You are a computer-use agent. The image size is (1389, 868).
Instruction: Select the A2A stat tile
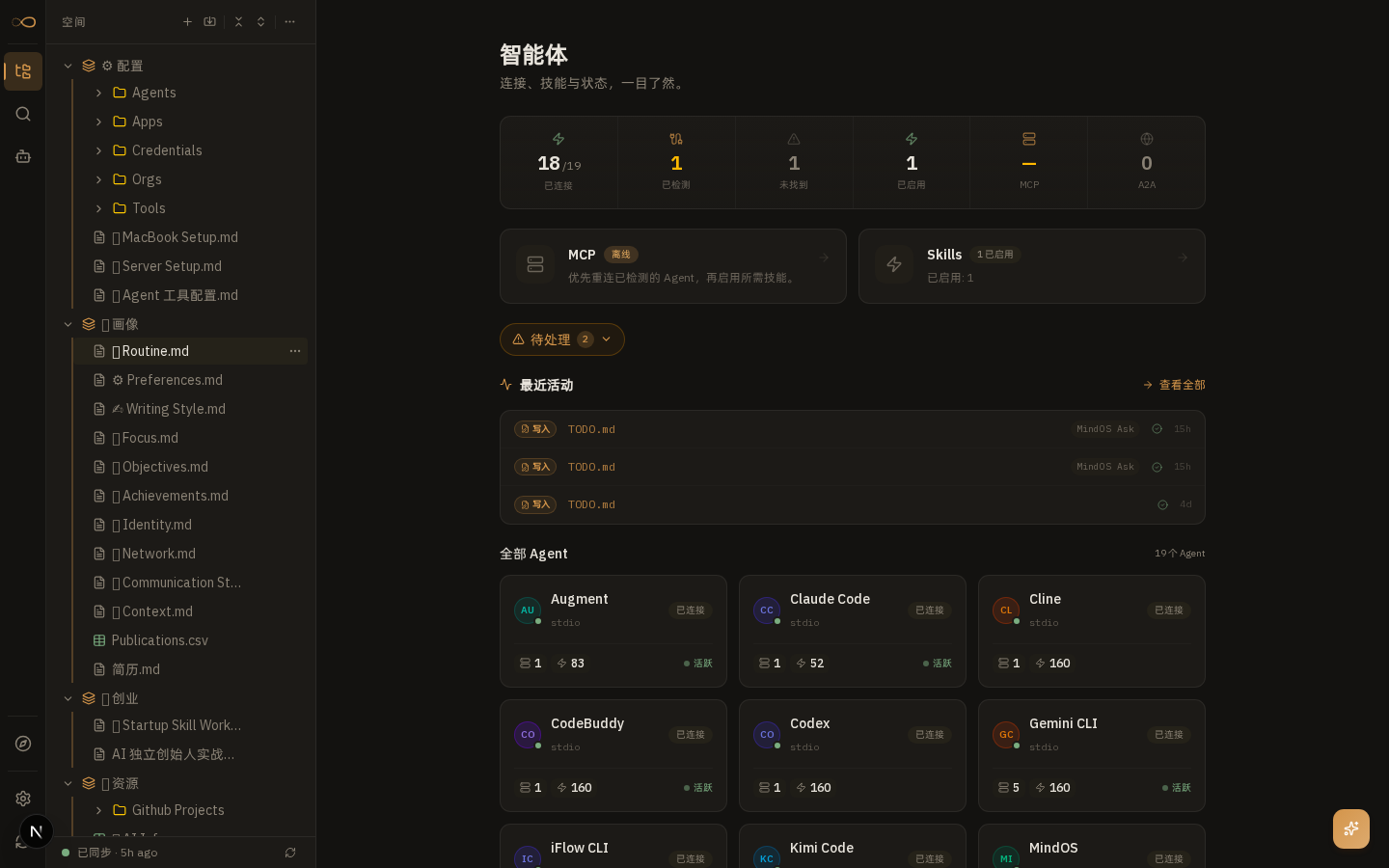point(1147,162)
